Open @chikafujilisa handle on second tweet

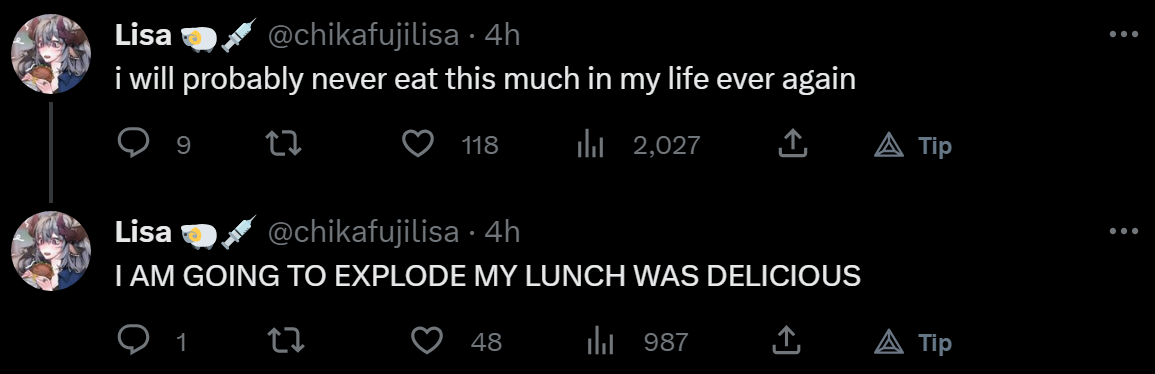coord(362,233)
